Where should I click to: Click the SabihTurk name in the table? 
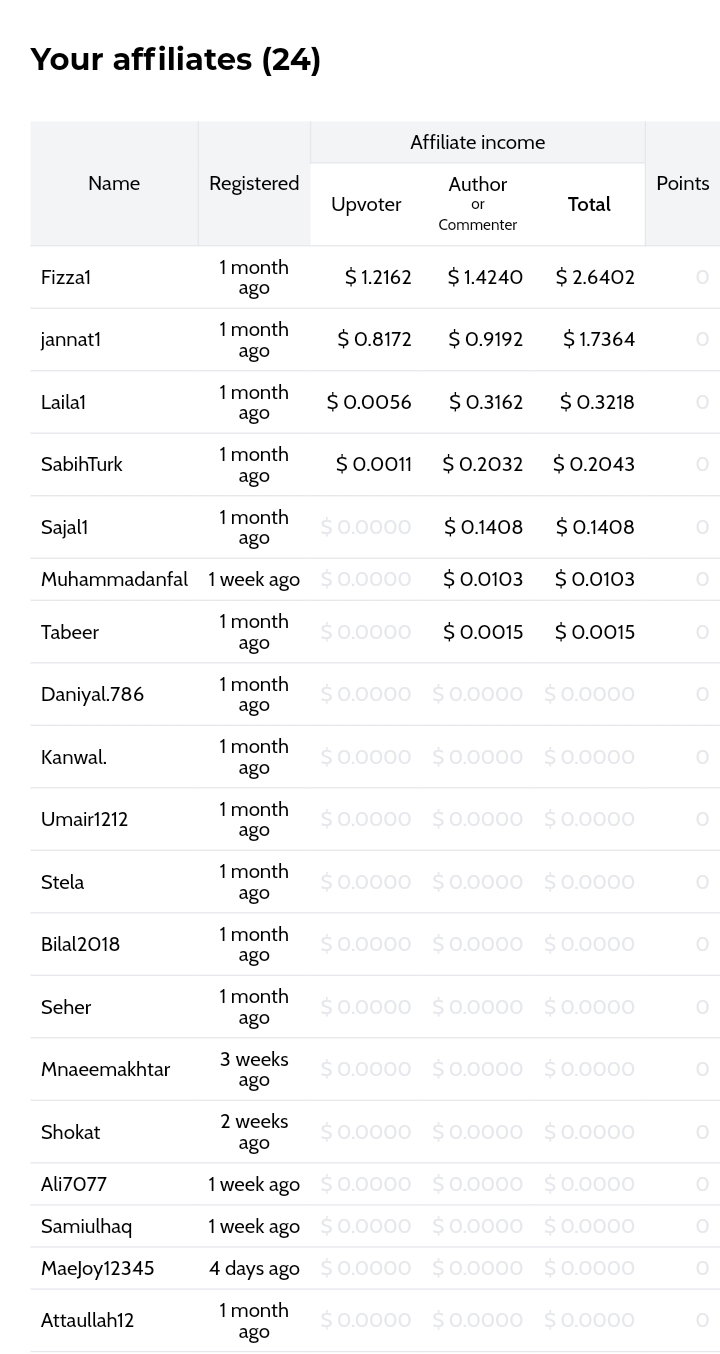point(82,464)
